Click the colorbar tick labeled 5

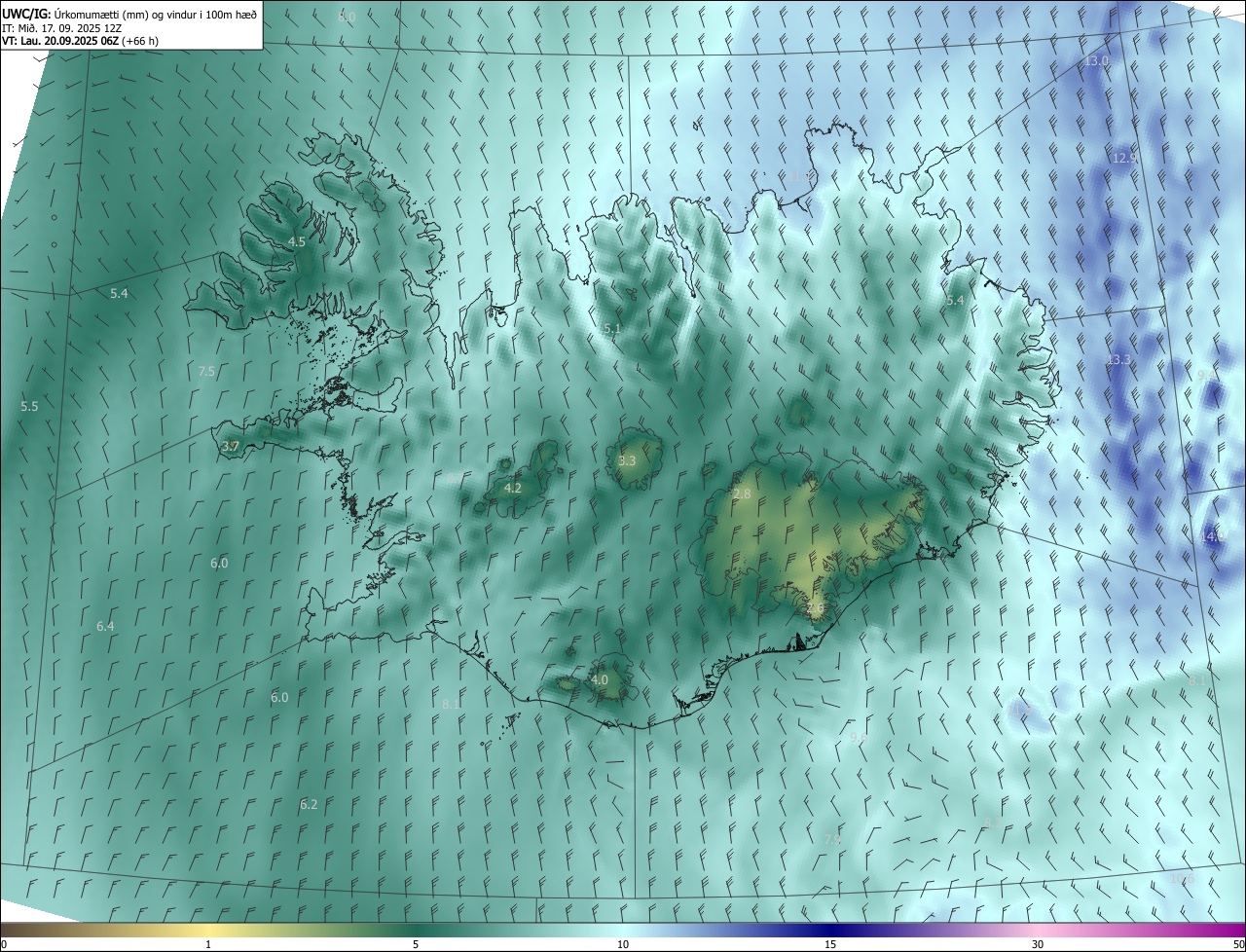(x=416, y=944)
